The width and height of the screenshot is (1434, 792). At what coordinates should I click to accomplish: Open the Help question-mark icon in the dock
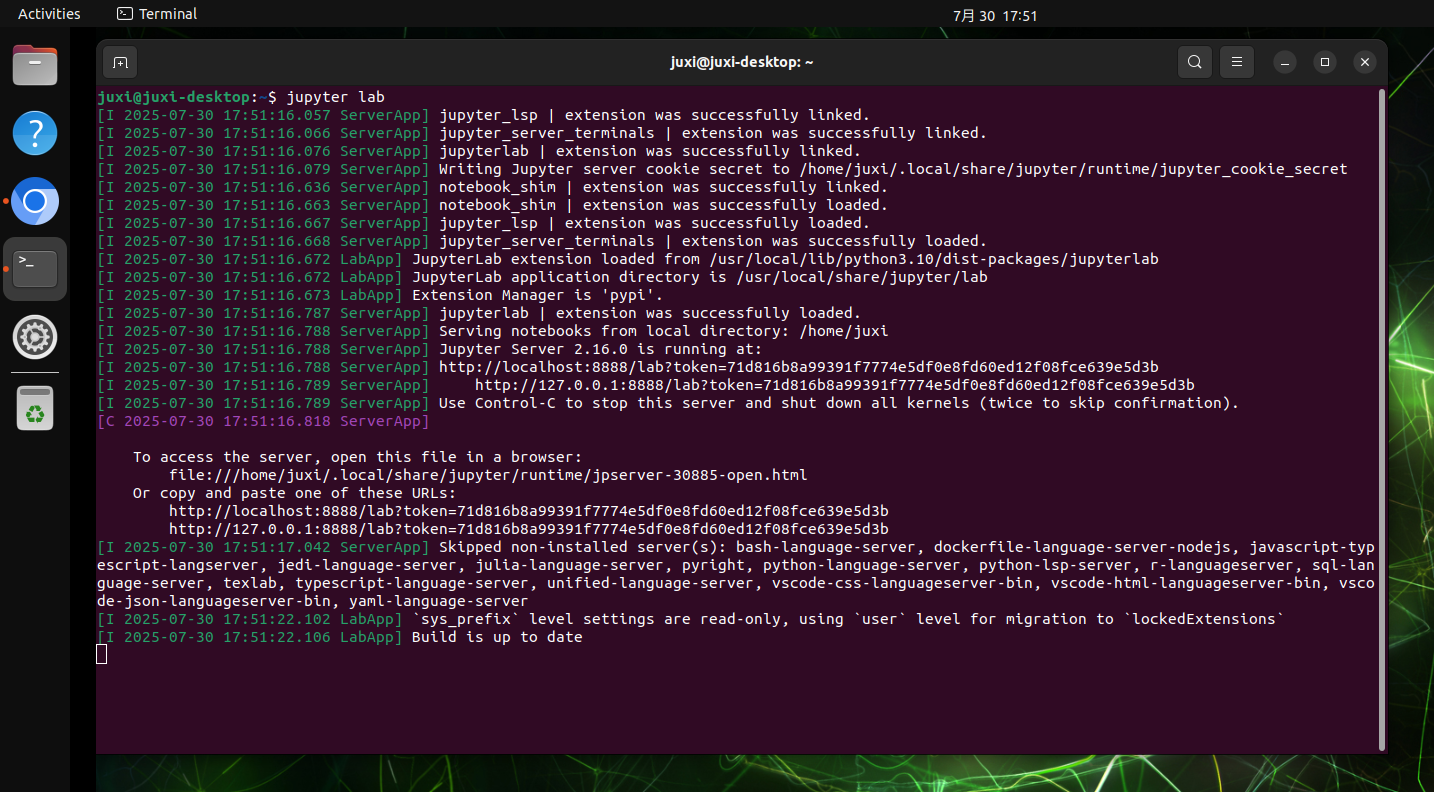(35, 133)
